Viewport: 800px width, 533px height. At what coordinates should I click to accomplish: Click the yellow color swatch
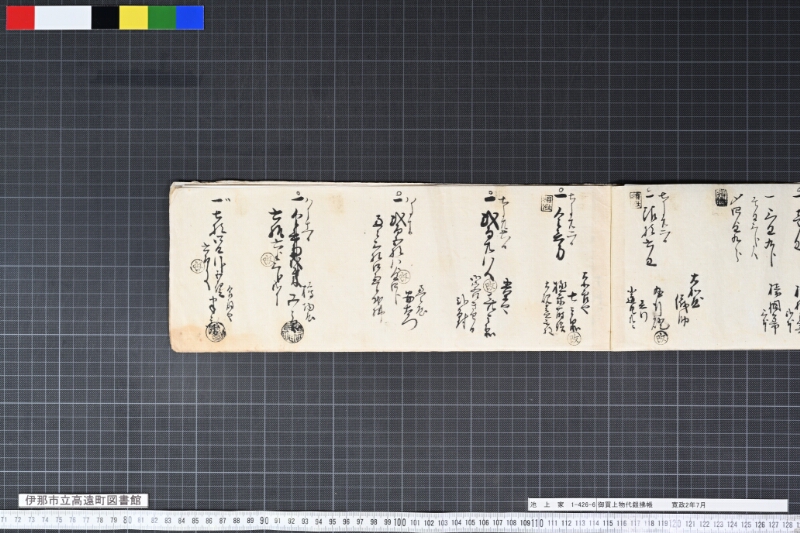coord(134,18)
